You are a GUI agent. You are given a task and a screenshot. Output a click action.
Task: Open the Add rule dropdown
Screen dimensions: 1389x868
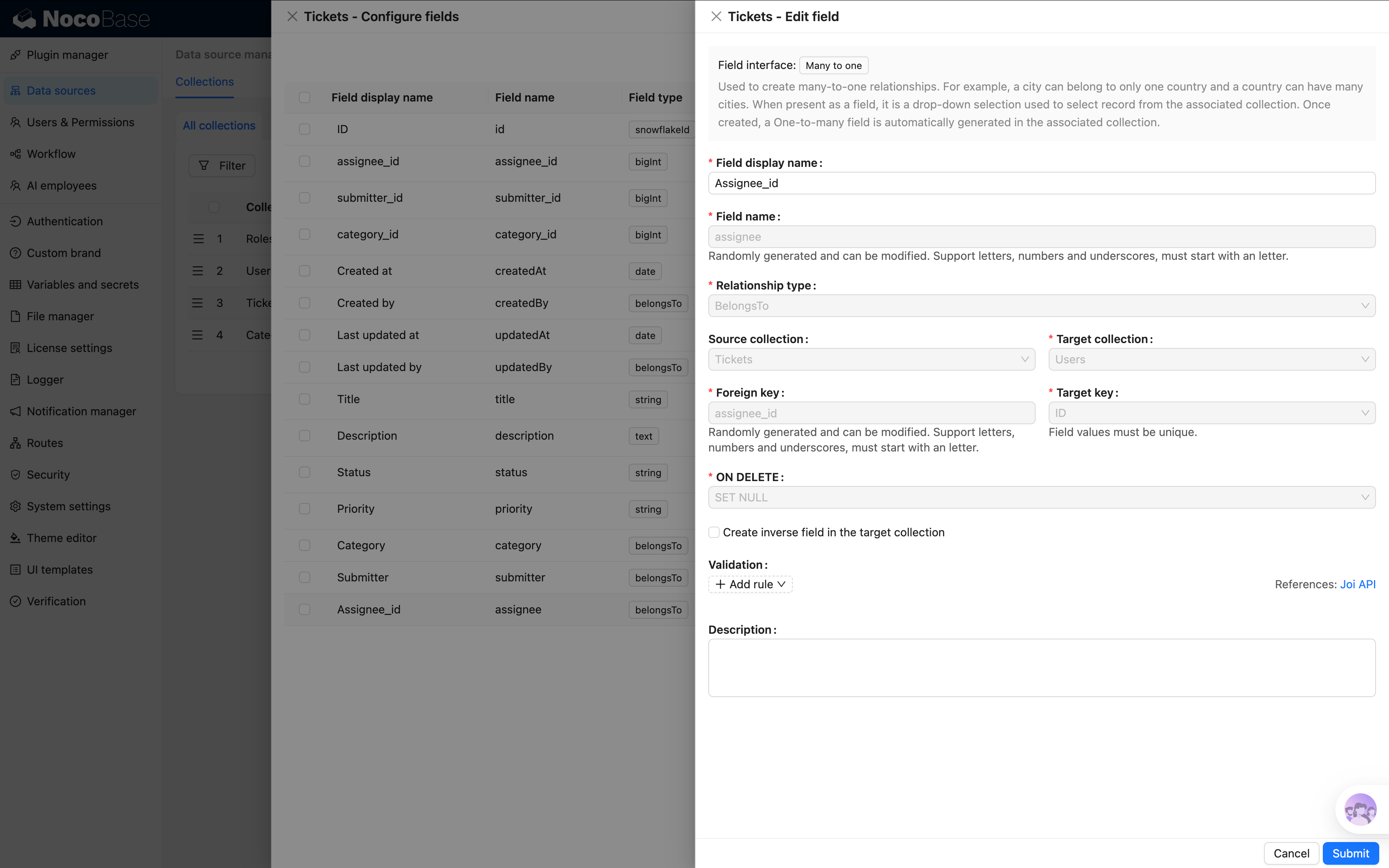[750, 584]
